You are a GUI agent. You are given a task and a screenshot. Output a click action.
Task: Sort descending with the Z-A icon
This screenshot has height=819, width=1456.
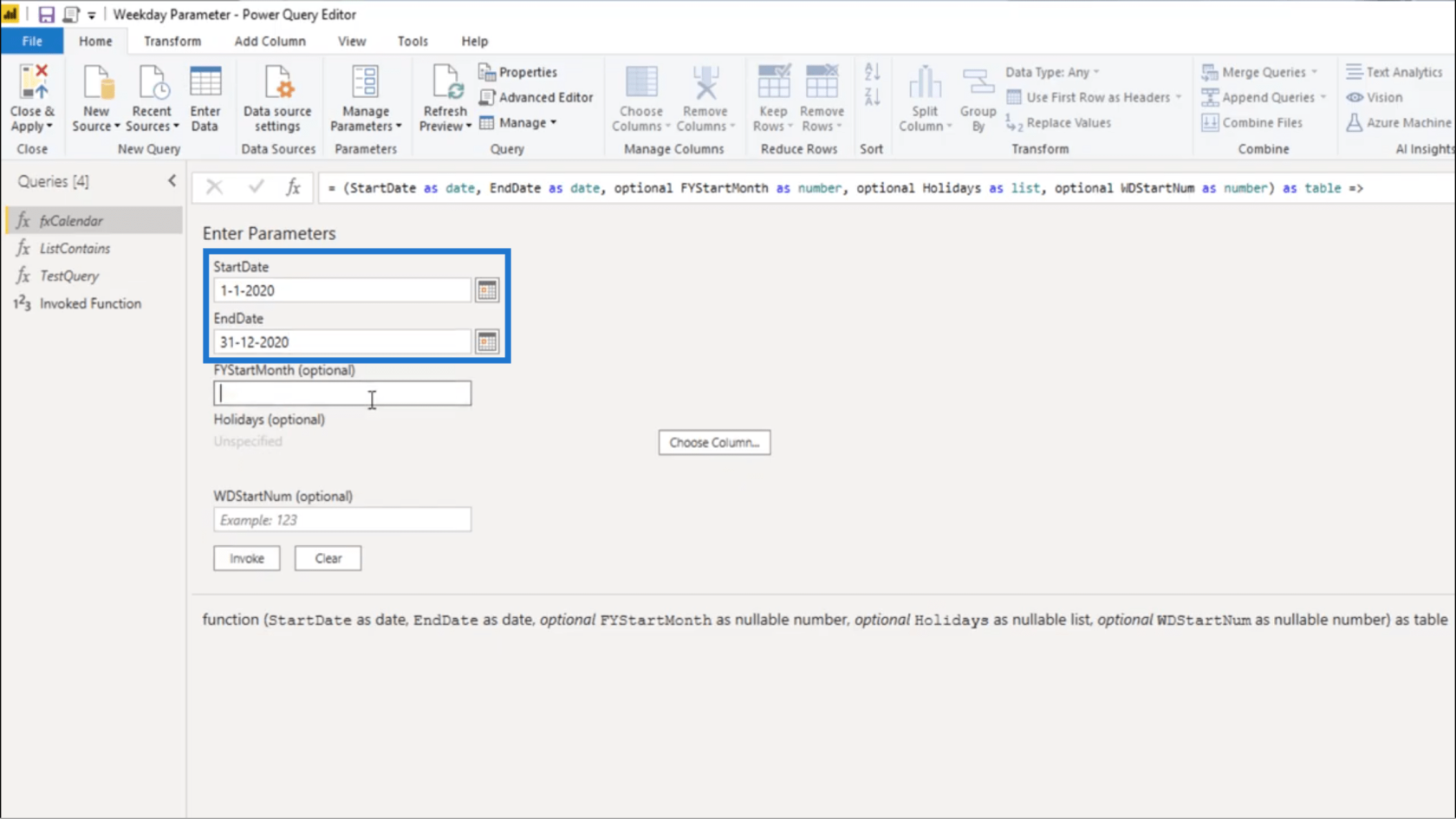point(872,96)
